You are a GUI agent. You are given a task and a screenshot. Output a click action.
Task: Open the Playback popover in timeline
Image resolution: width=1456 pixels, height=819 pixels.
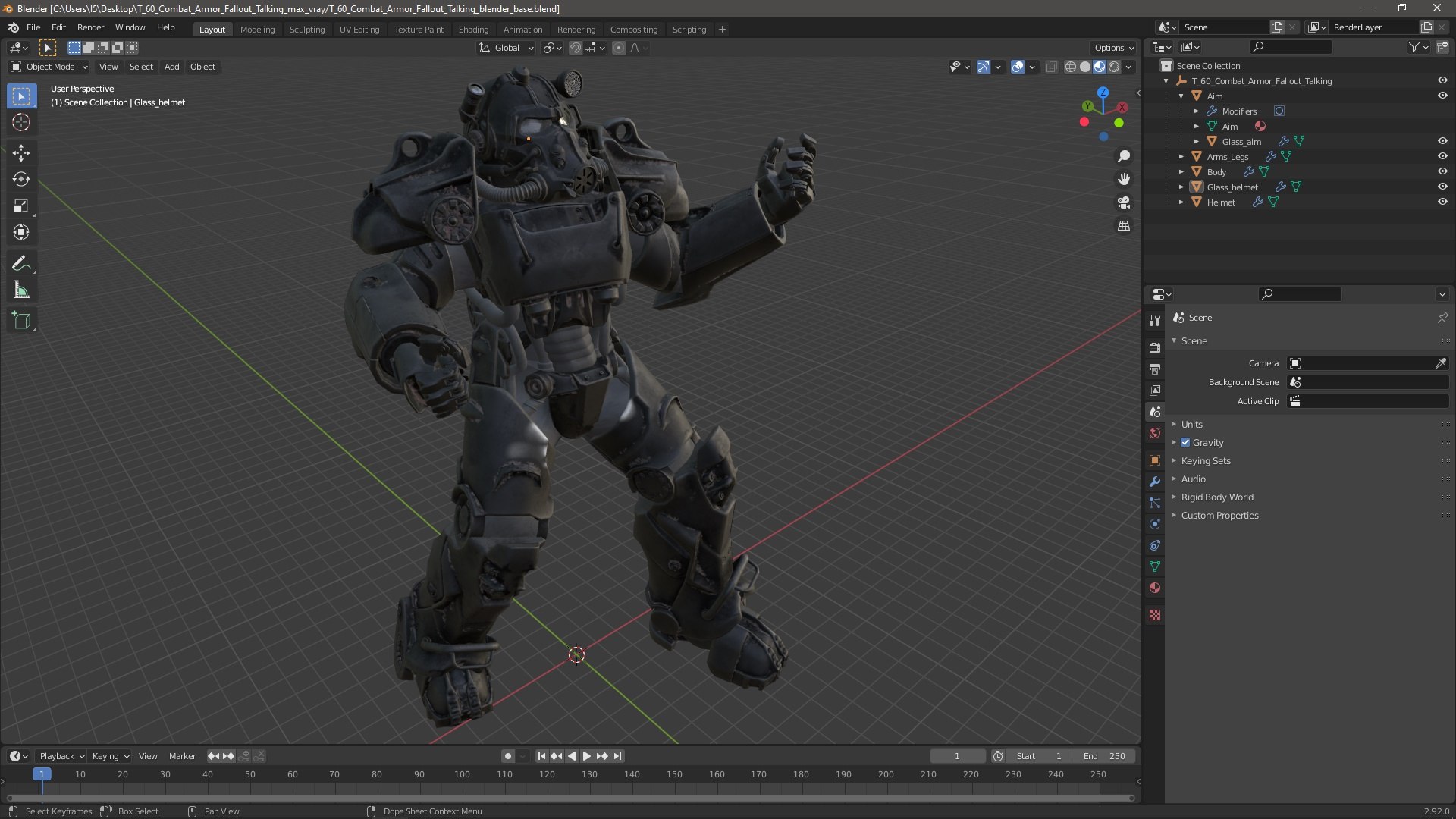tap(61, 756)
